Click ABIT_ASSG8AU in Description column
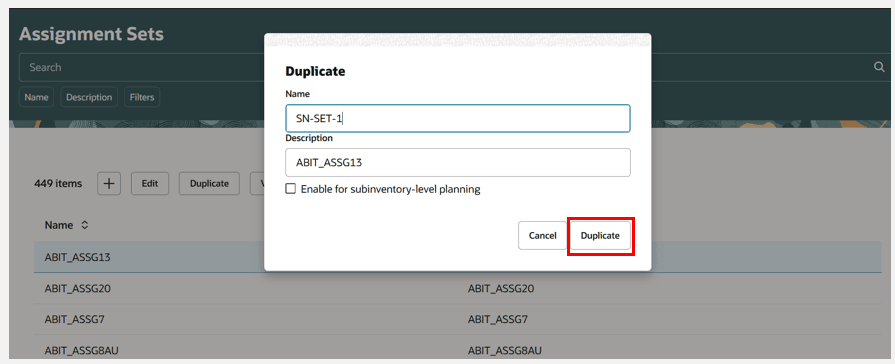Viewport: 895px width, 364px height. click(505, 350)
